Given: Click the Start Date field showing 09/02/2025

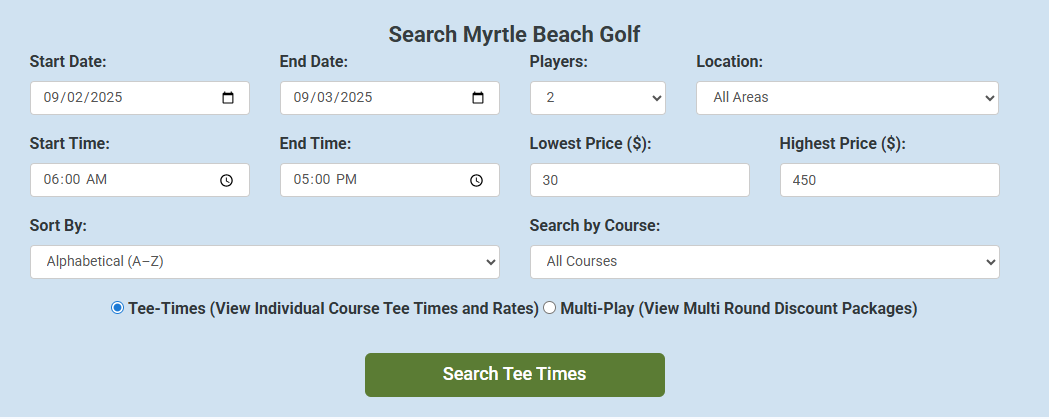Looking at the screenshot, I should pyautogui.click(x=110, y=98).
